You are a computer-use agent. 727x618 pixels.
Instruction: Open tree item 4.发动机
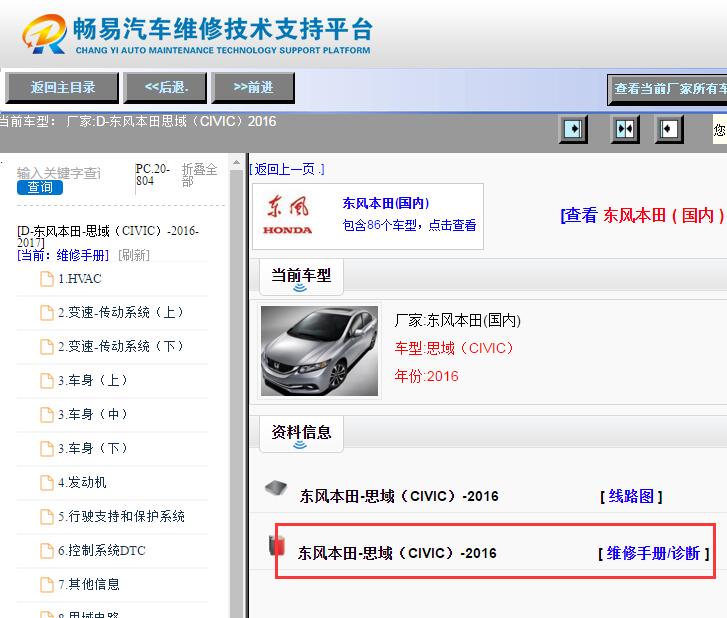coord(82,483)
